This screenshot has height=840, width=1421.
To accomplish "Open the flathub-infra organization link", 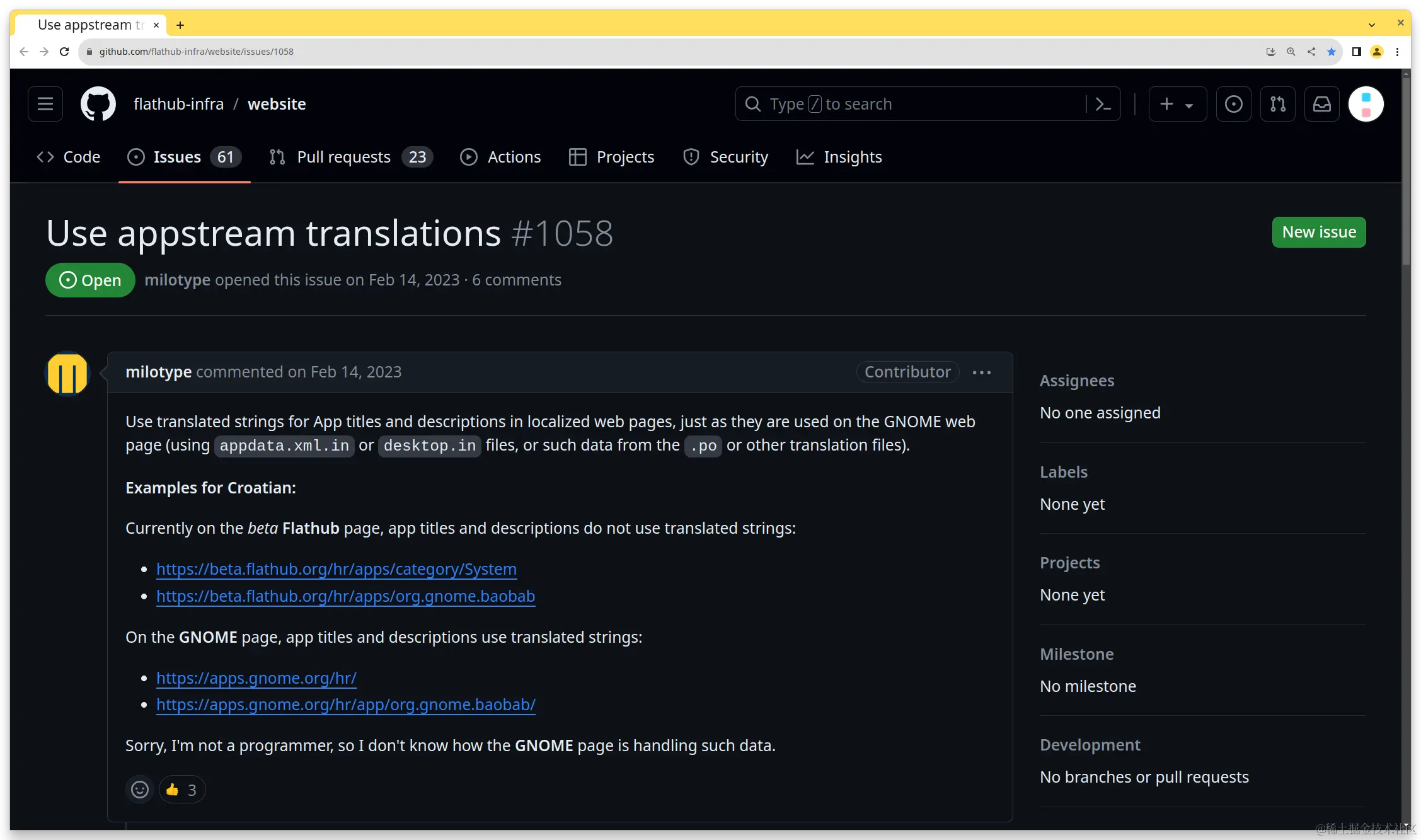I will tap(178, 104).
